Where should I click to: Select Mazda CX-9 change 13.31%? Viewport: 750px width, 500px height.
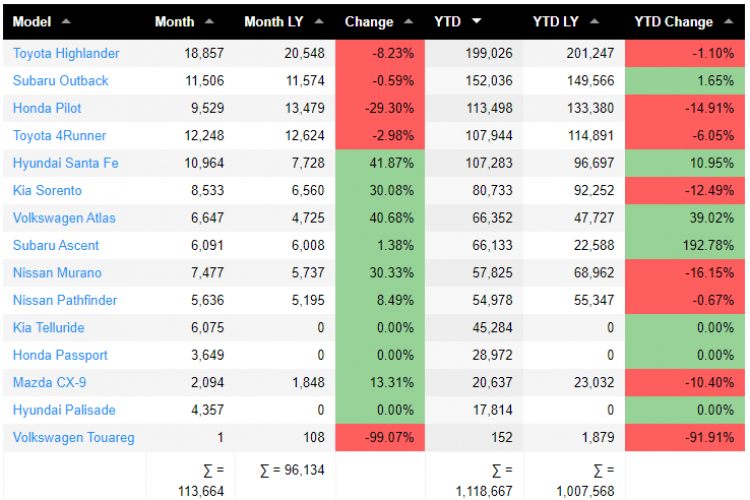click(x=380, y=382)
